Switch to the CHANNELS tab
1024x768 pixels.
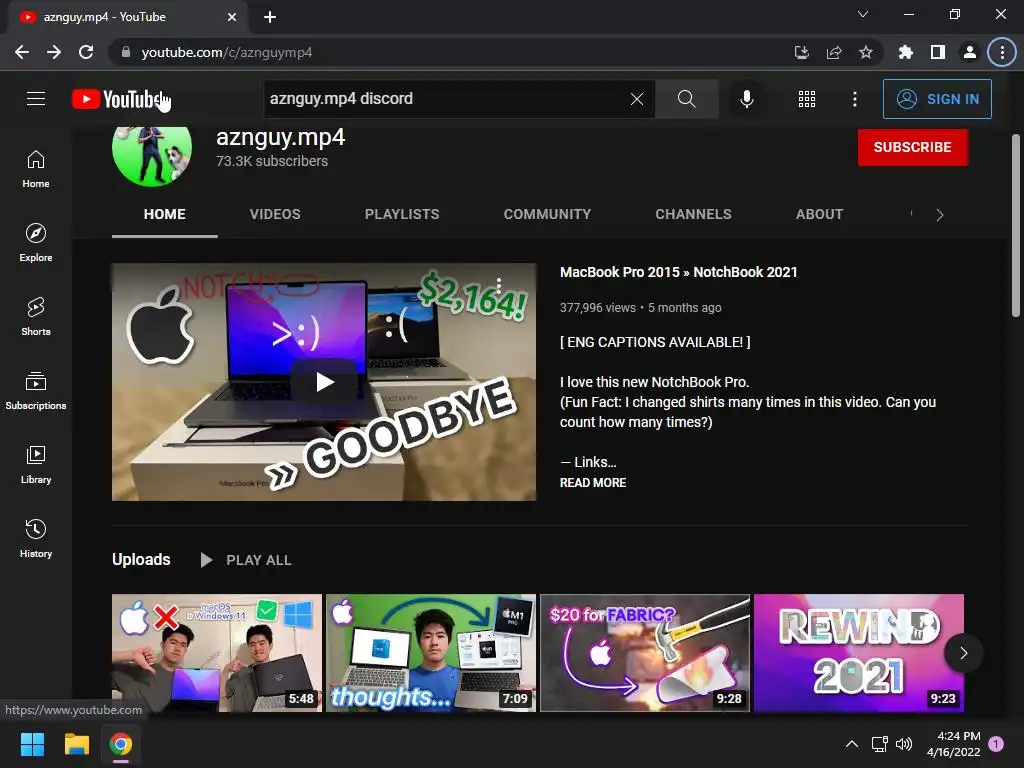point(694,214)
